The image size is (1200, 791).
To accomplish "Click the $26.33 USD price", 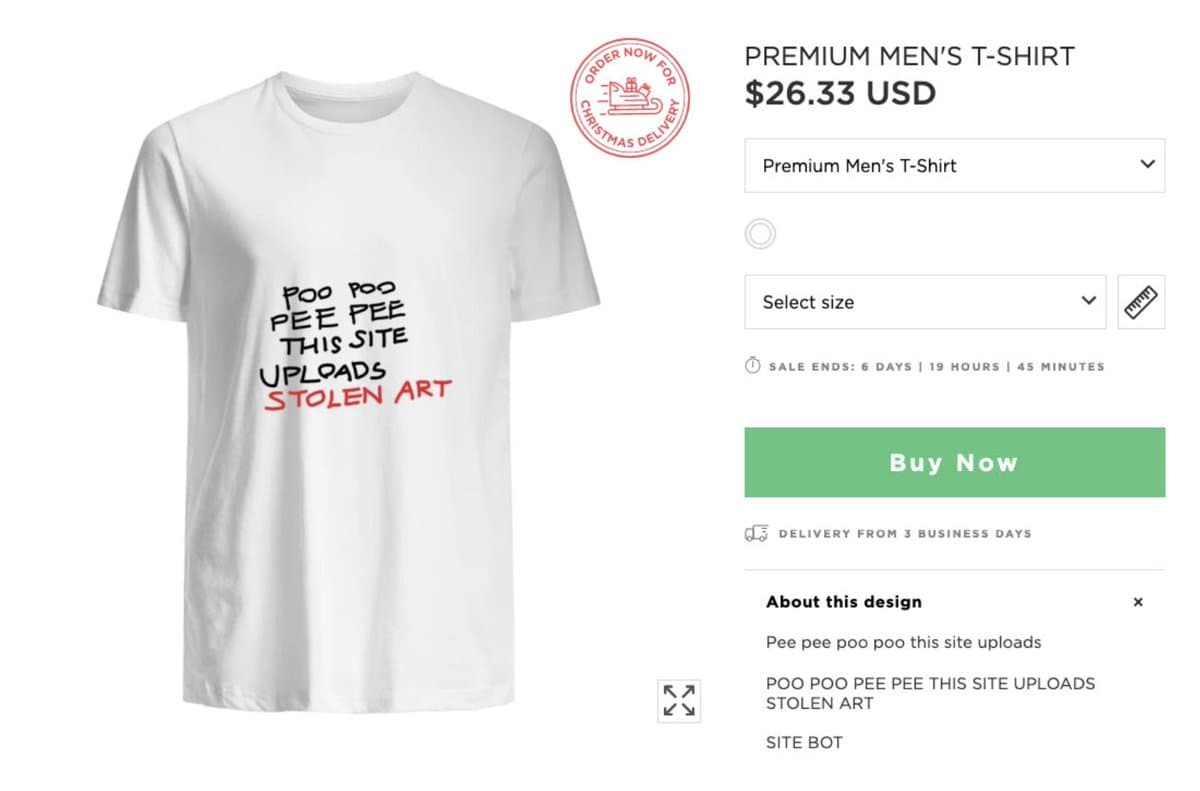I will (840, 93).
